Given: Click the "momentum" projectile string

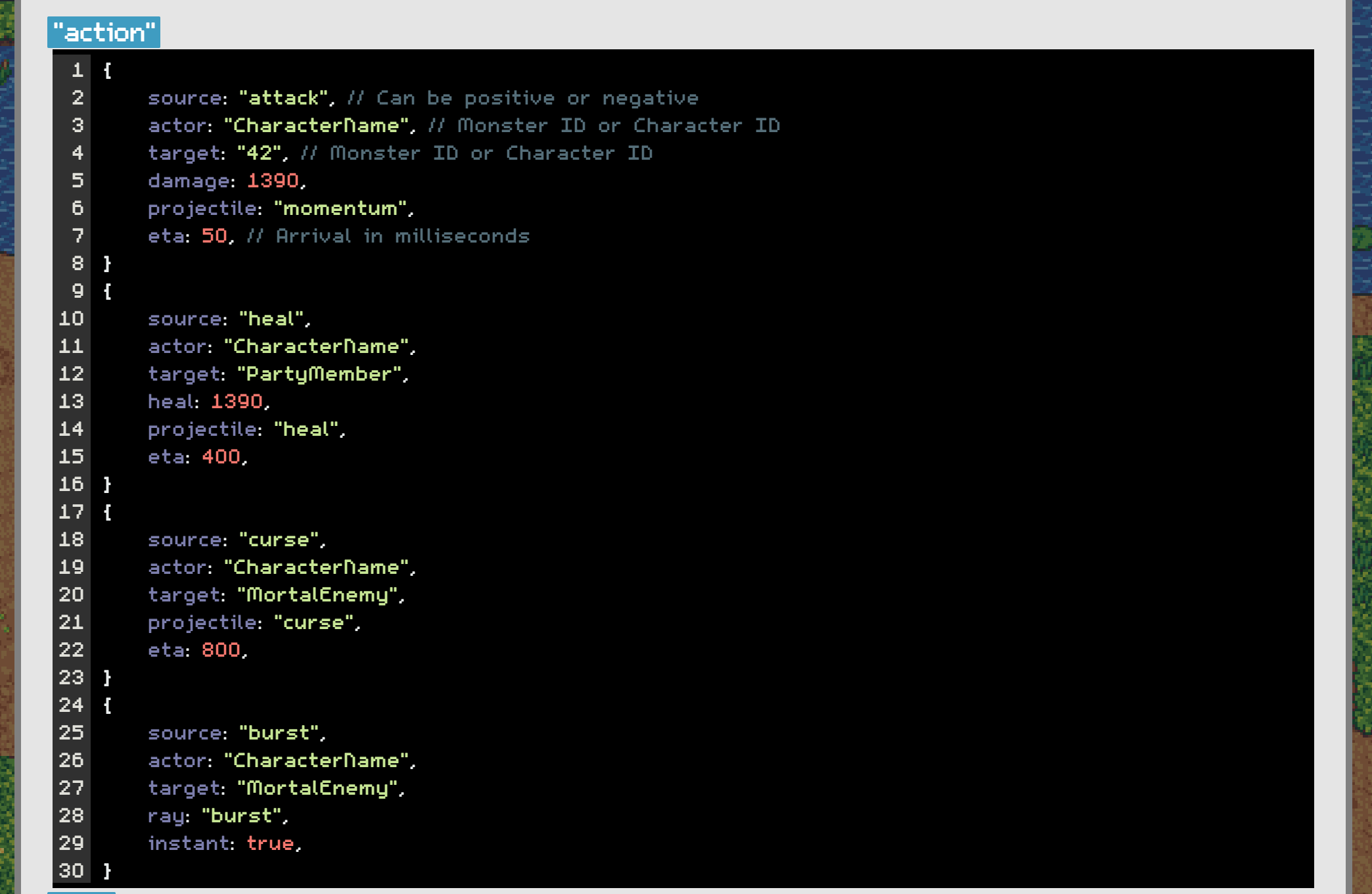Looking at the screenshot, I should click(x=340, y=208).
